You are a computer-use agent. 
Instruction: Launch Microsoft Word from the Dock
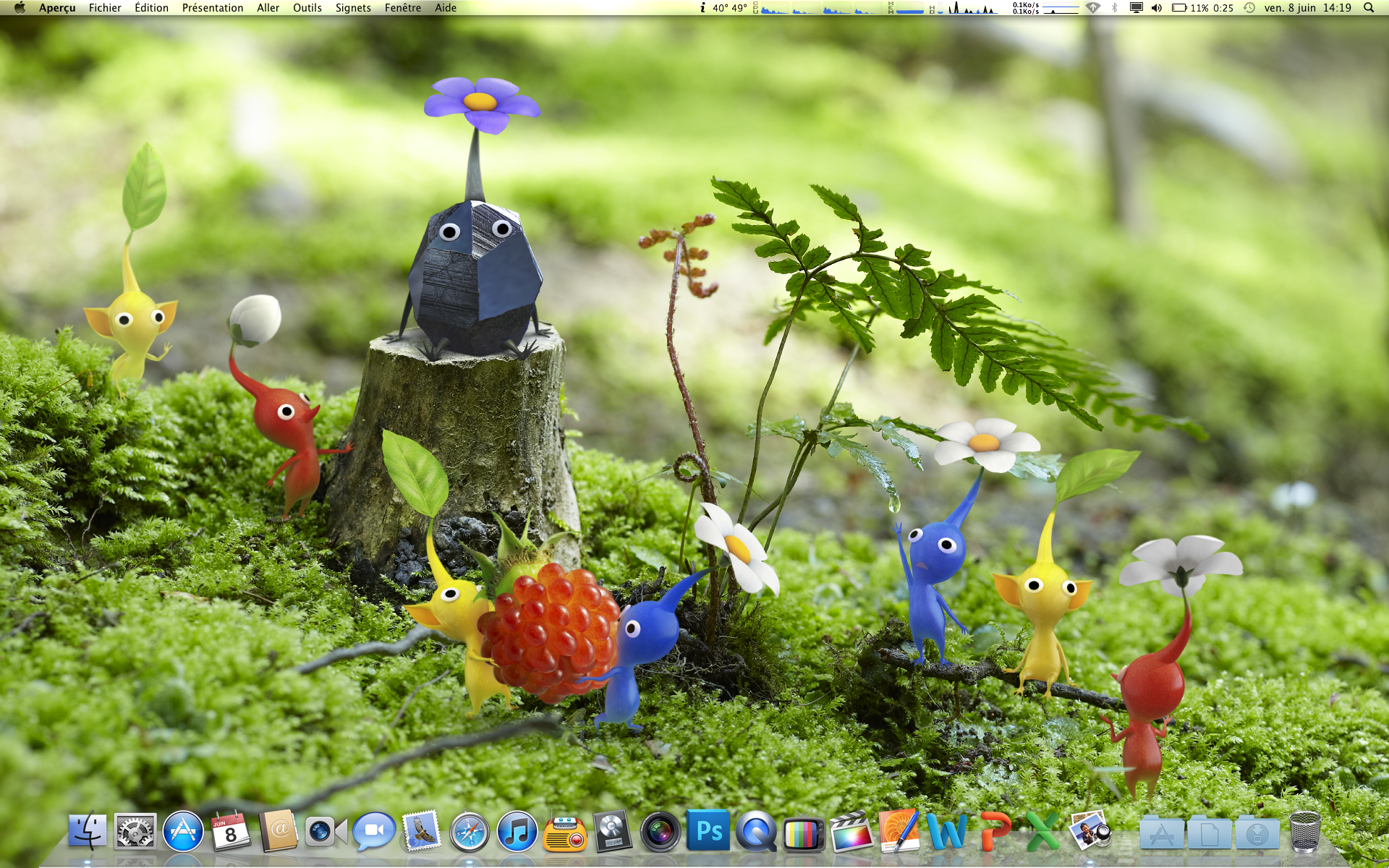coord(947,832)
